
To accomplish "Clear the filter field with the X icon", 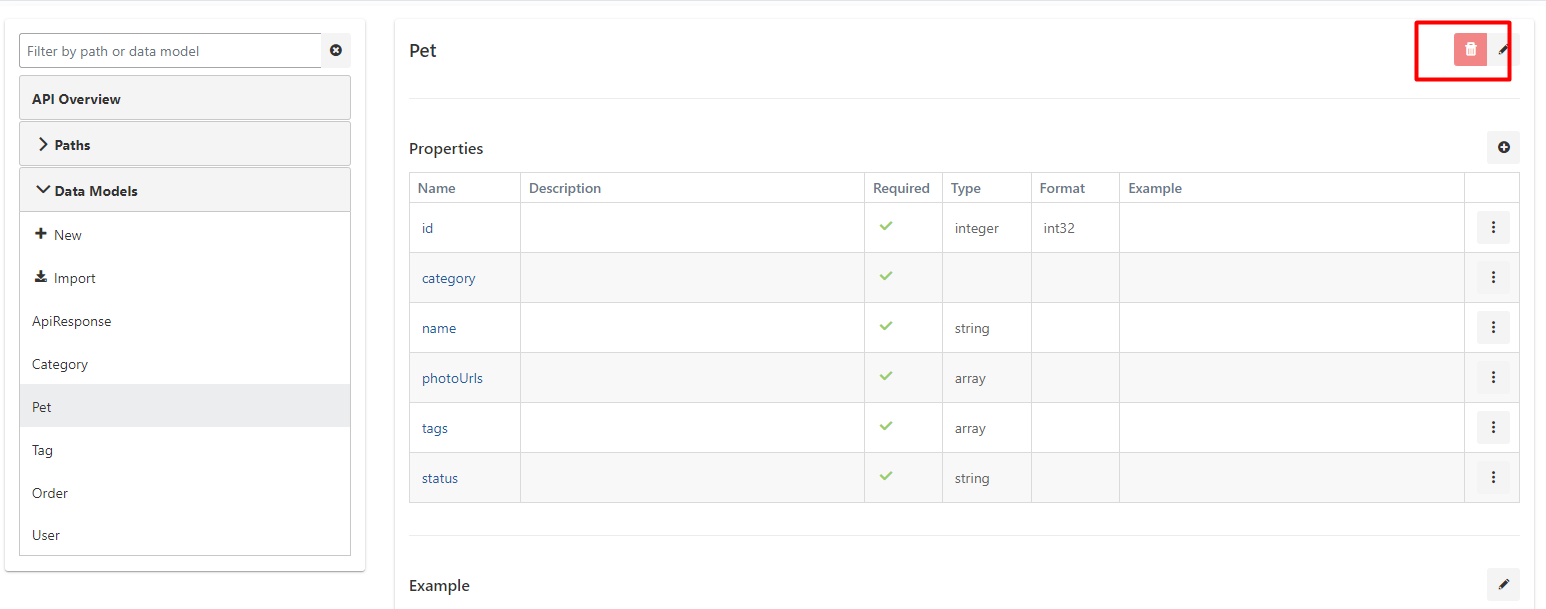I will [x=335, y=50].
